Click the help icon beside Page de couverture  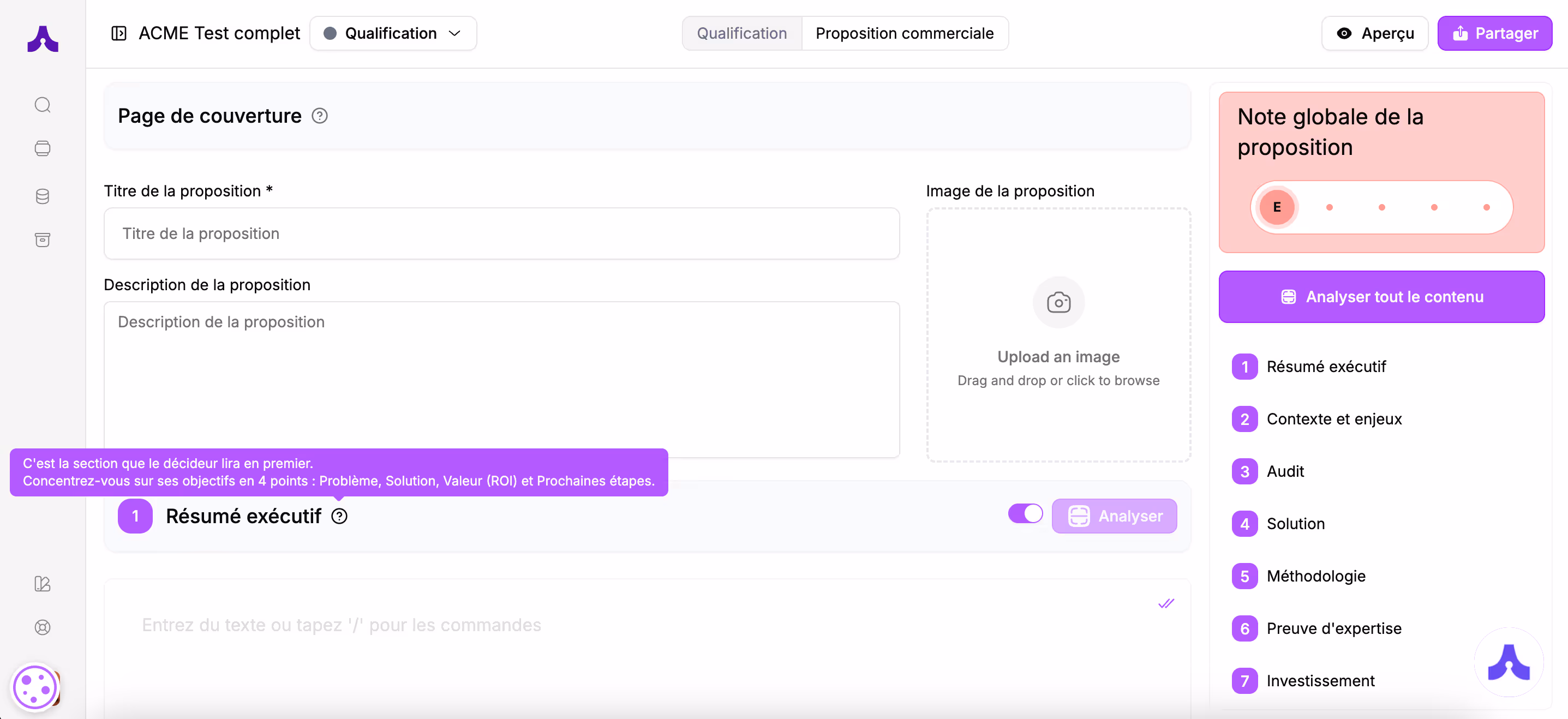pos(320,116)
